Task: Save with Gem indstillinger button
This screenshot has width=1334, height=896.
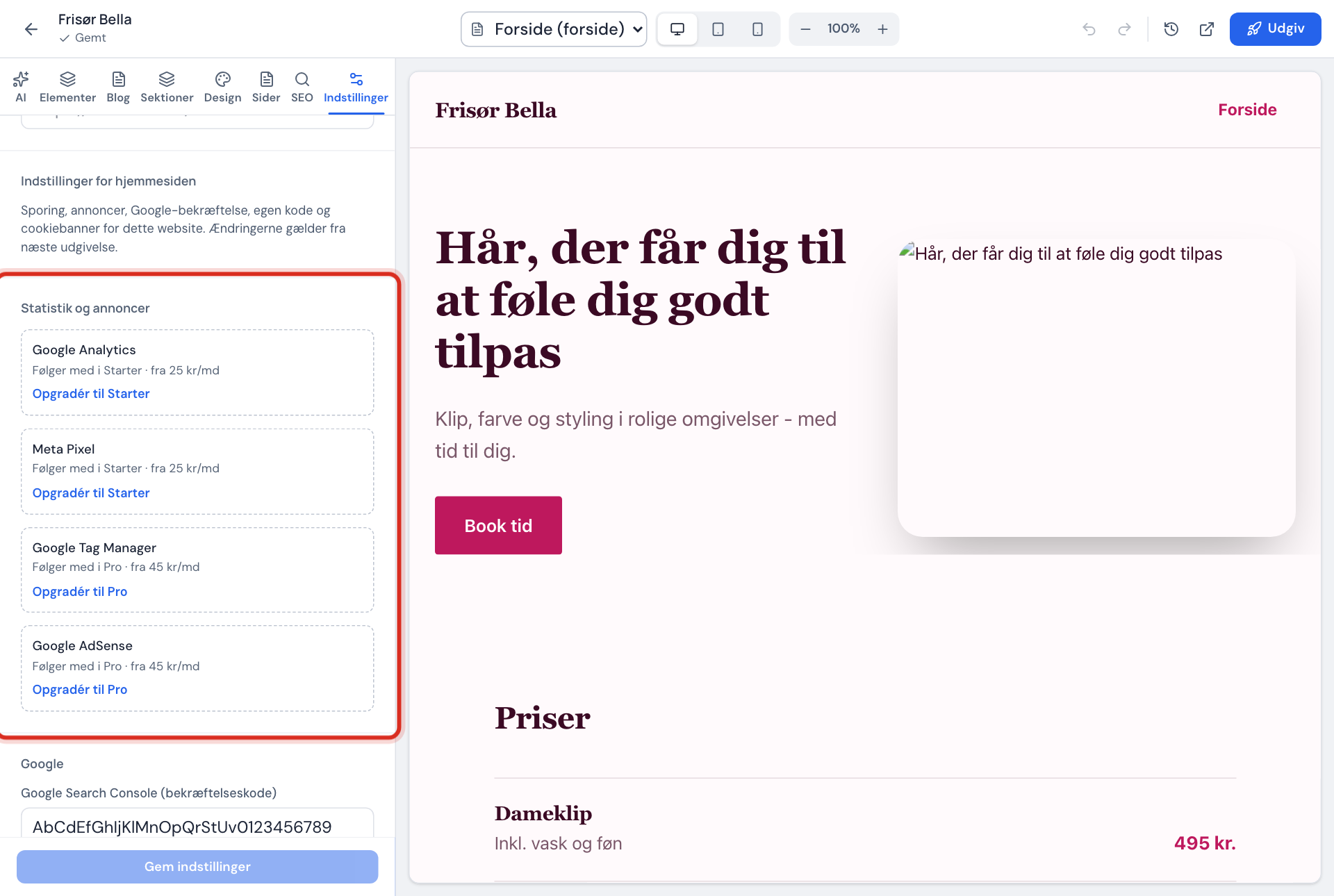Action: click(x=197, y=867)
